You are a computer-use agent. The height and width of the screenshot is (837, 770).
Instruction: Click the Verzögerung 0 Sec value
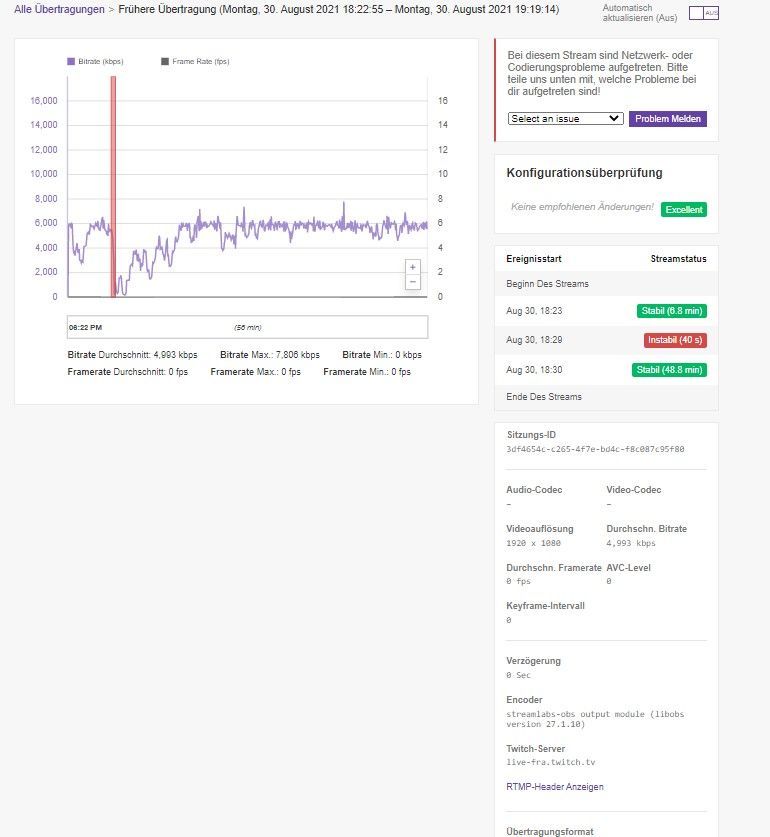click(518, 675)
